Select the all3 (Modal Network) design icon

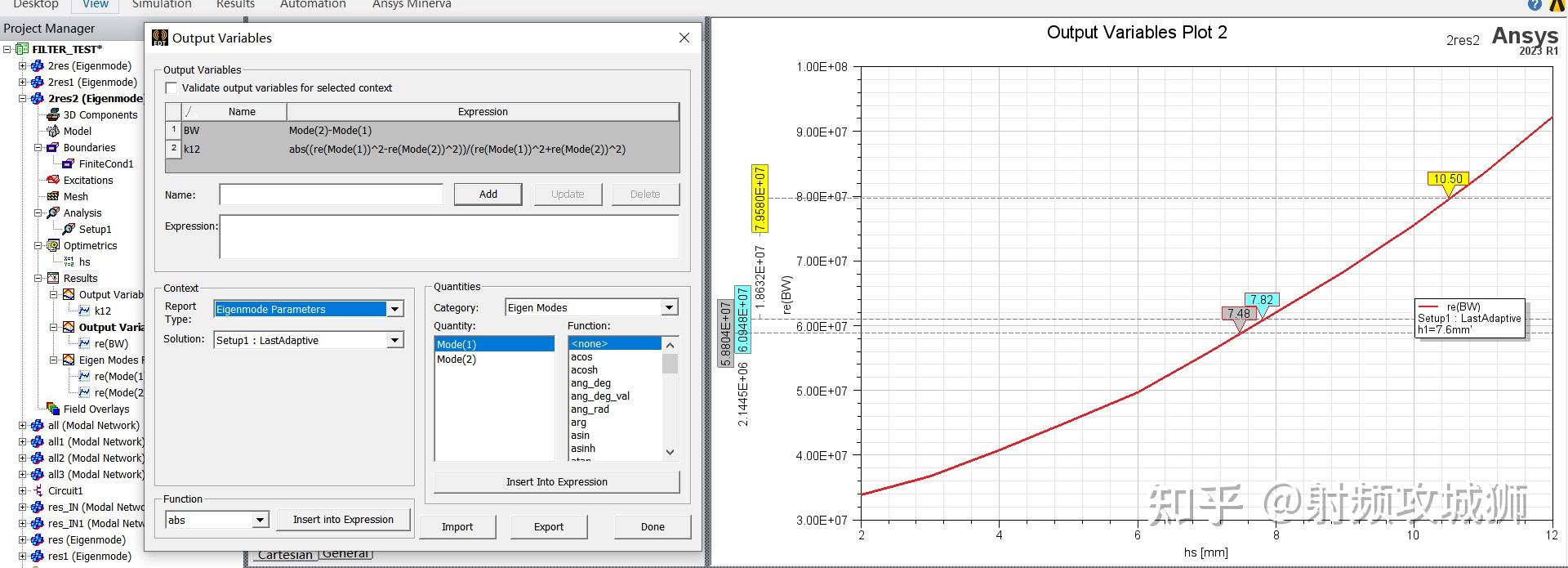[37, 474]
